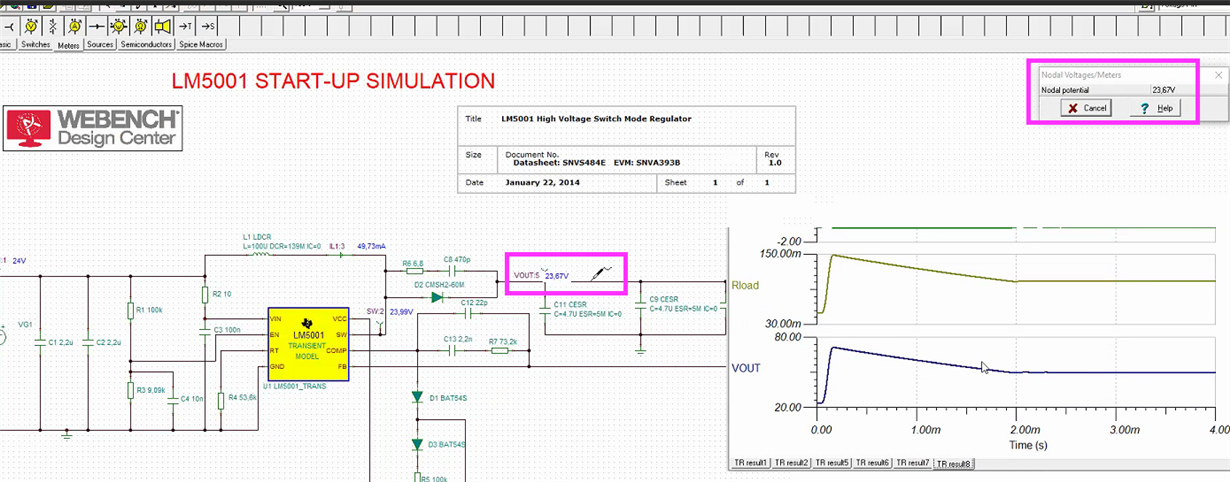This screenshot has height=482, width=1230.
Task: Select capacitor C8 470p
Action: pyautogui.click(x=456, y=265)
